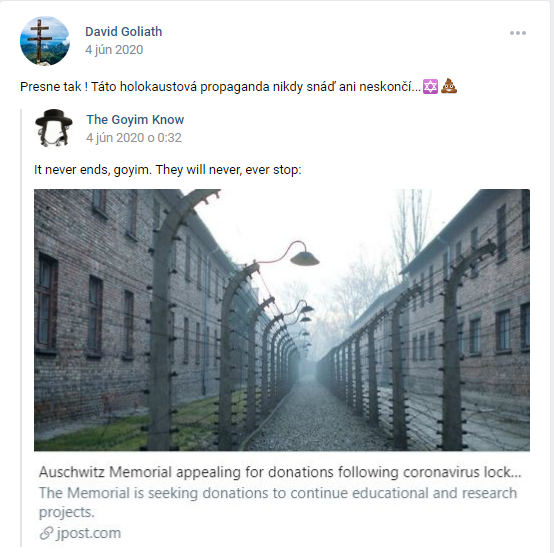Open "The Goyim Know" source page link
554x553 pixels.
(x=135, y=119)
